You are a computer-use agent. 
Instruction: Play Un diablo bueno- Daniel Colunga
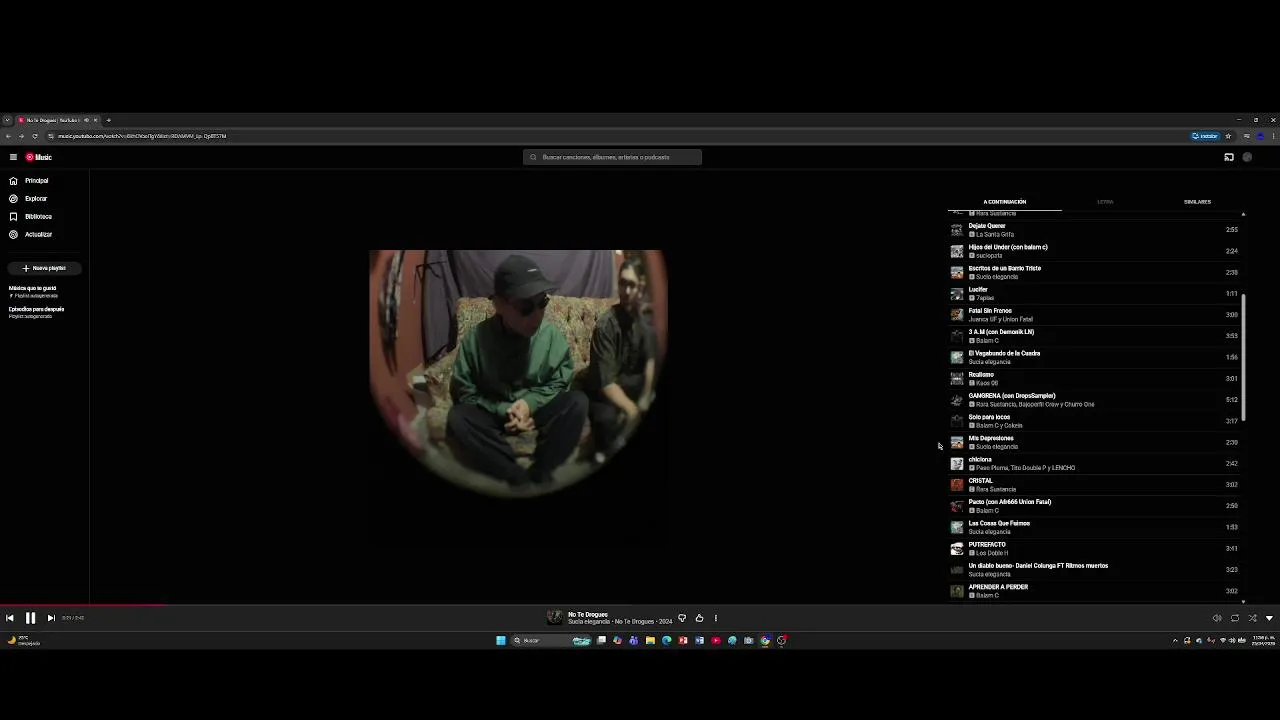pos(1093,570)
